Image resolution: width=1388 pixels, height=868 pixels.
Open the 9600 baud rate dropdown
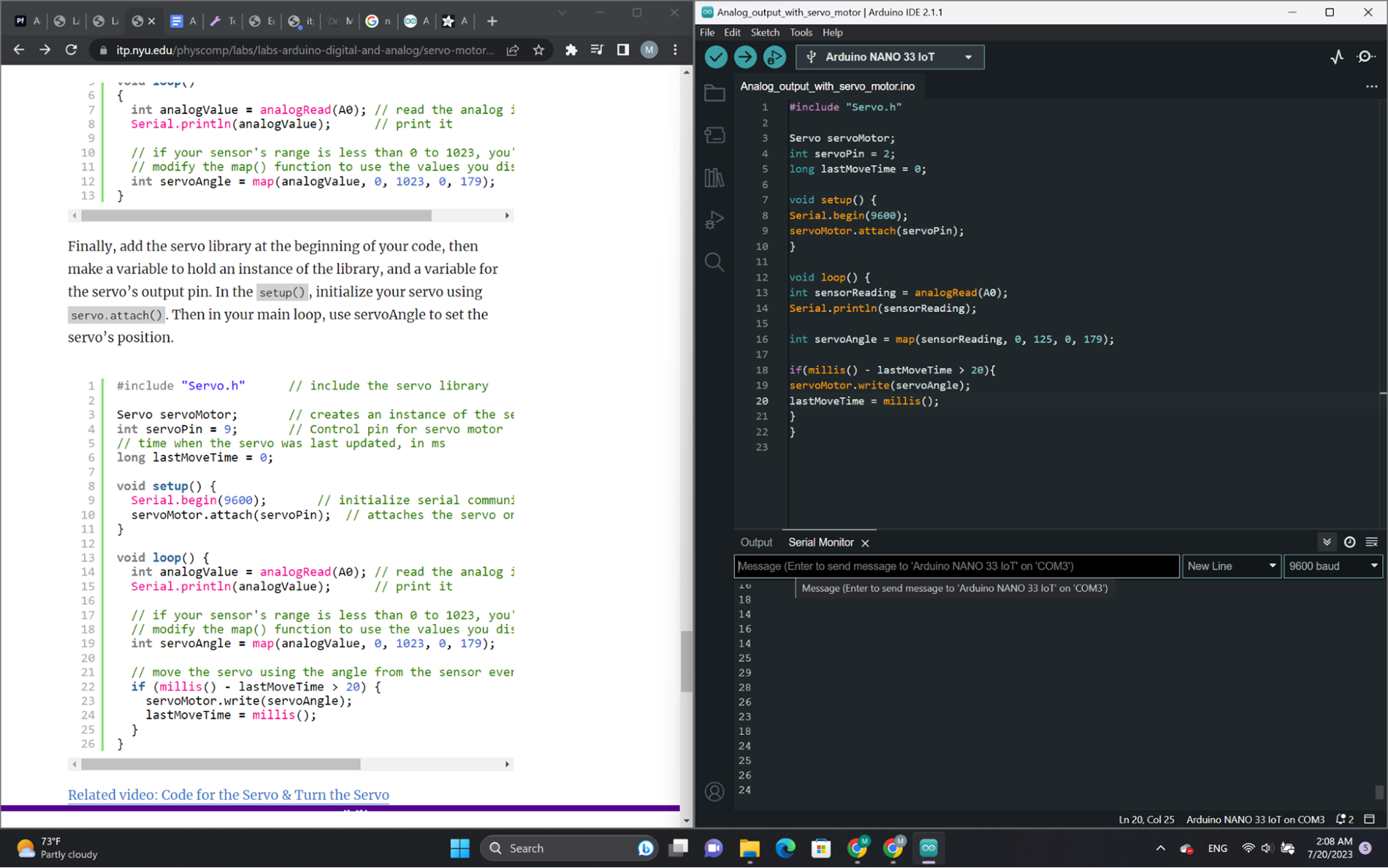(1333, 567)
